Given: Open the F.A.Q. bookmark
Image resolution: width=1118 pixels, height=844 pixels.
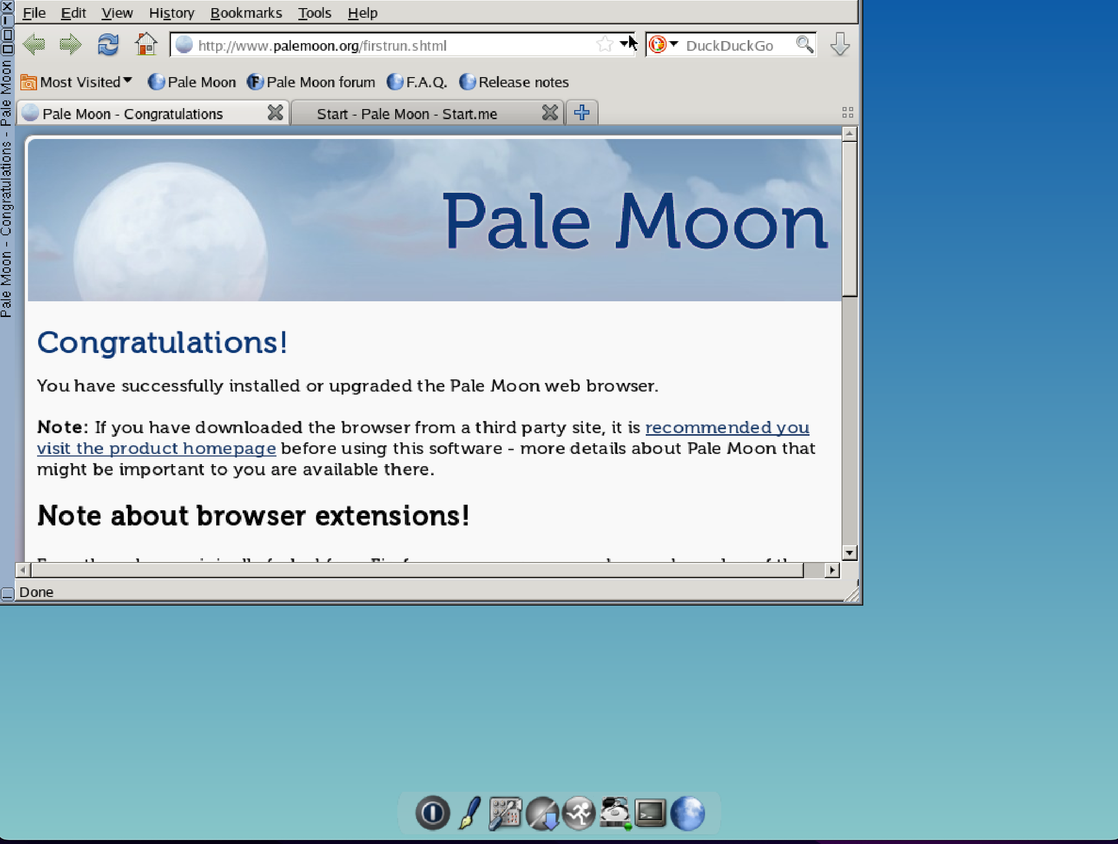Looking at the screenshot, I should pos(417,82).
